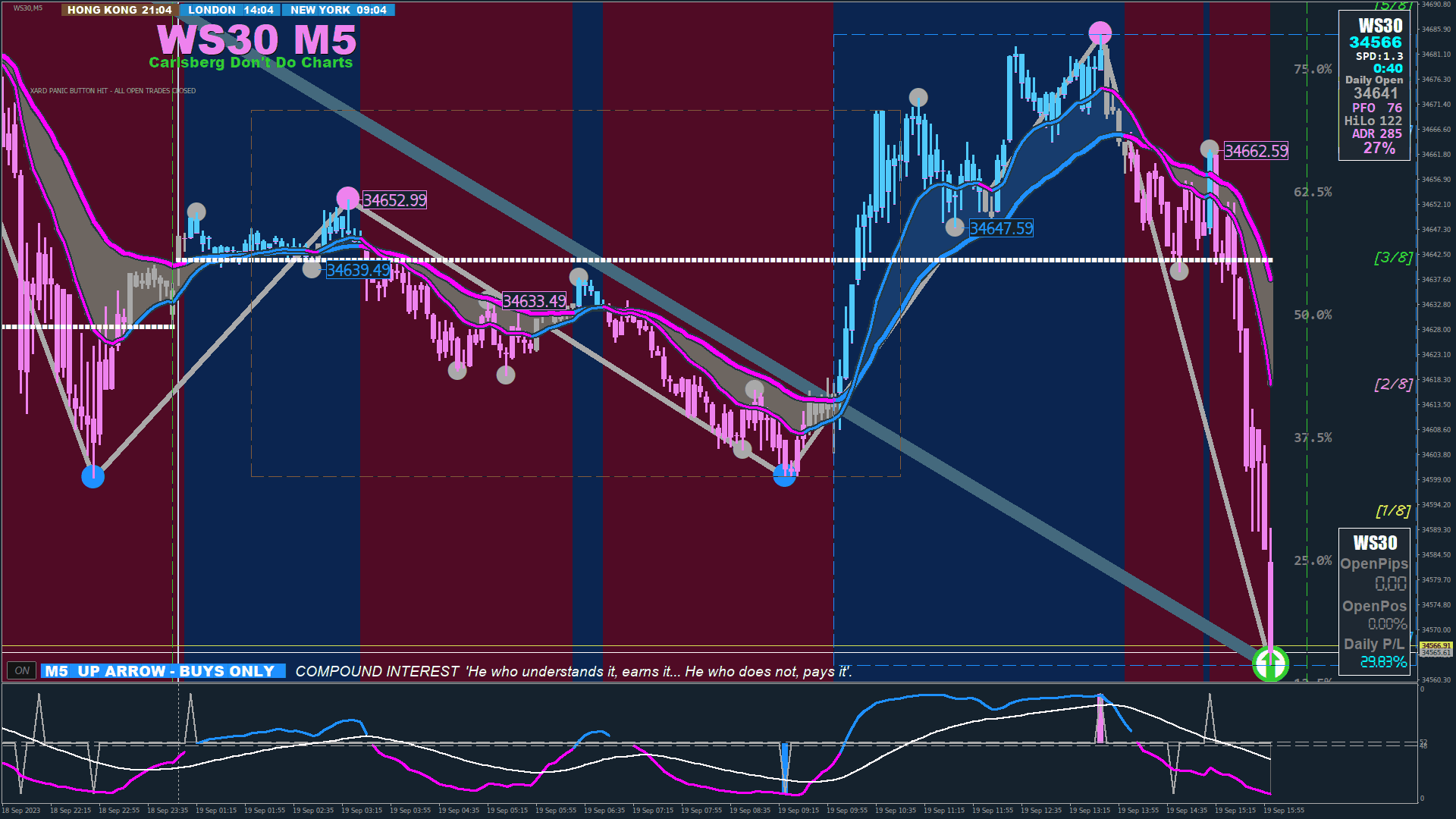Select the blue swing-low dot at far left

click(93, 476)
